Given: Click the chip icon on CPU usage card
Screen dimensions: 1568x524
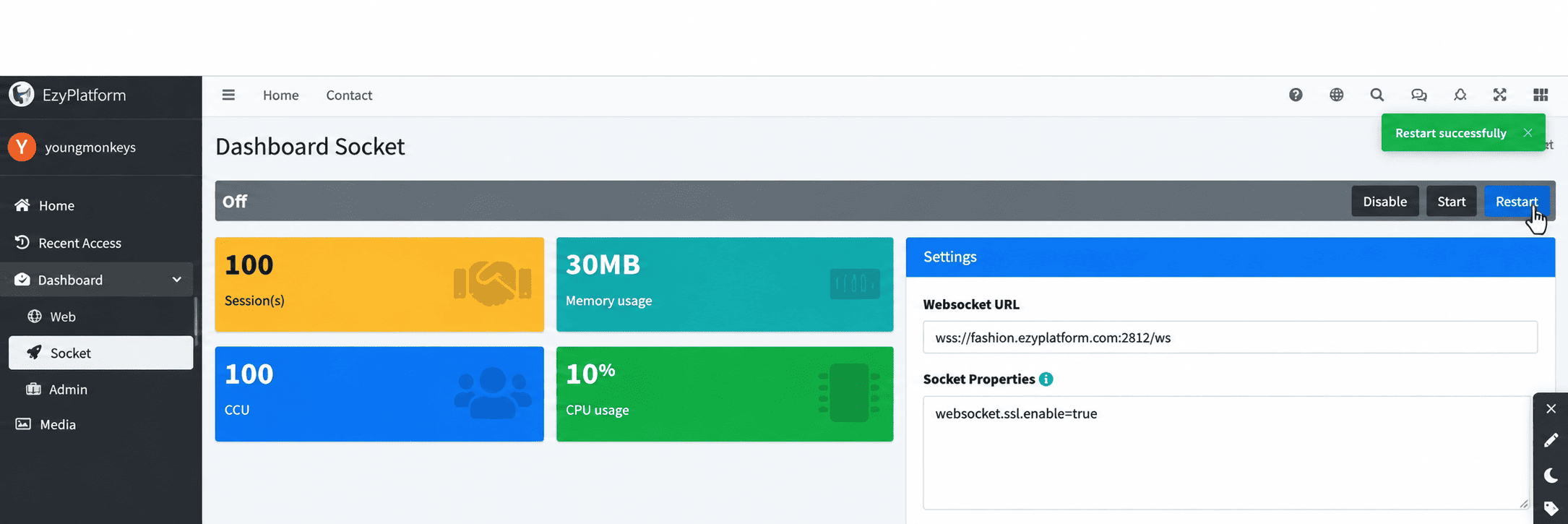Looking at the screenshot, I should [849, 392].
